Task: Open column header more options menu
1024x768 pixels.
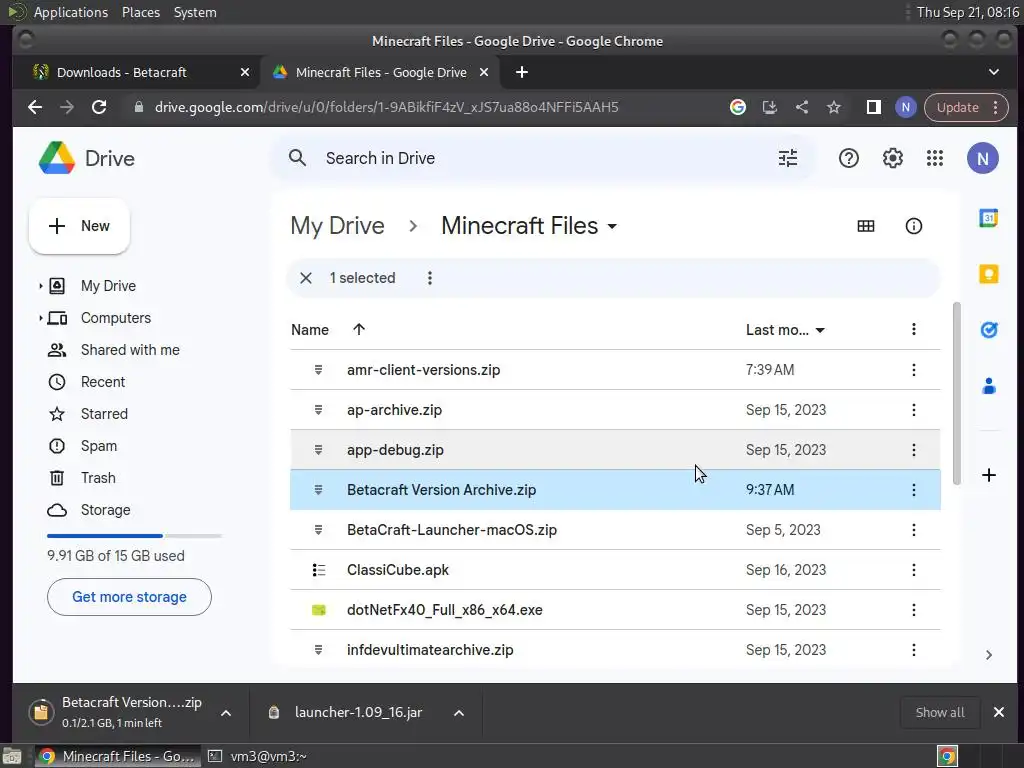Action: (x=913, y=329)
